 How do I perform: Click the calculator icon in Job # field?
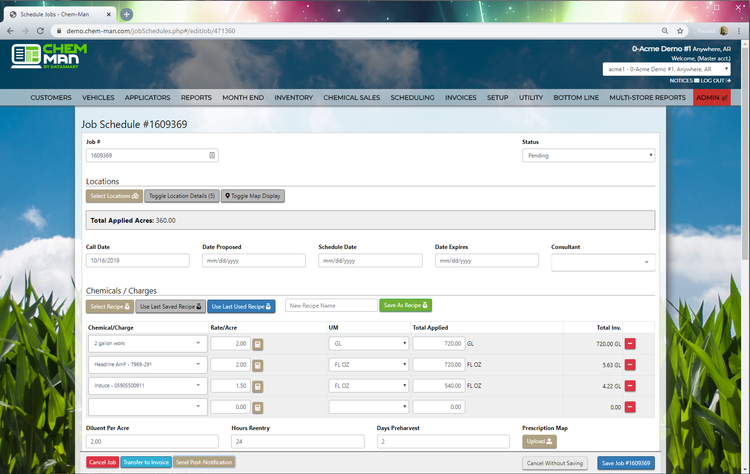point(212,155)
